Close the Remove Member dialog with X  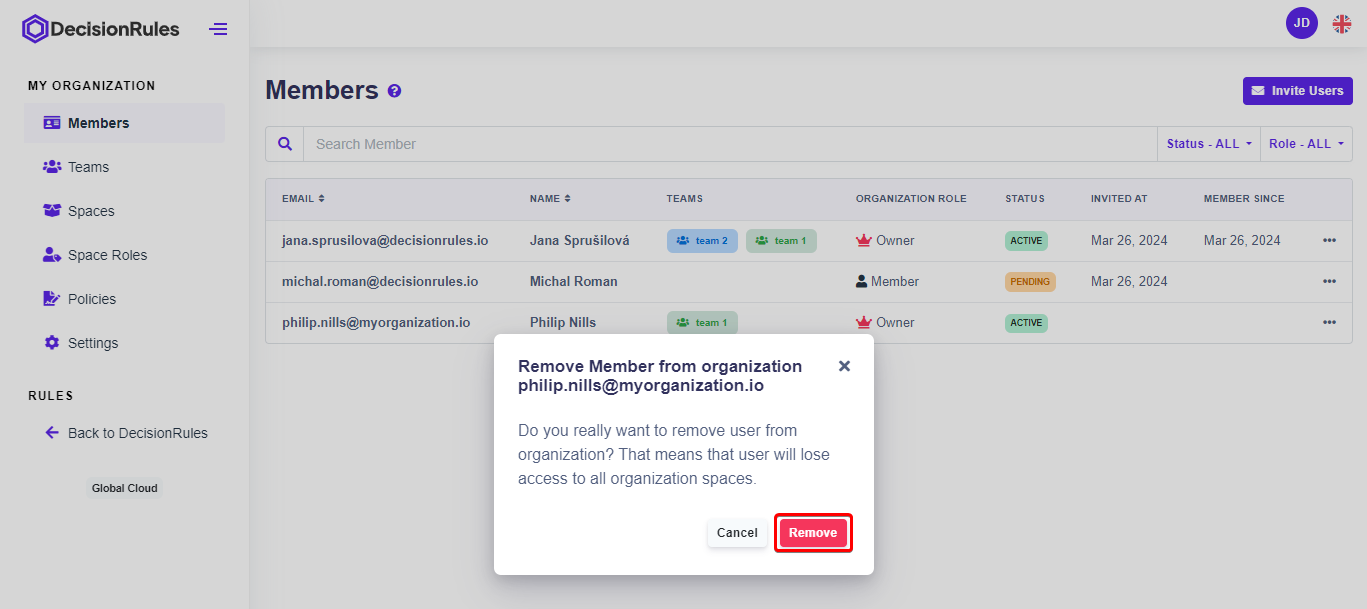coord(844,366)
